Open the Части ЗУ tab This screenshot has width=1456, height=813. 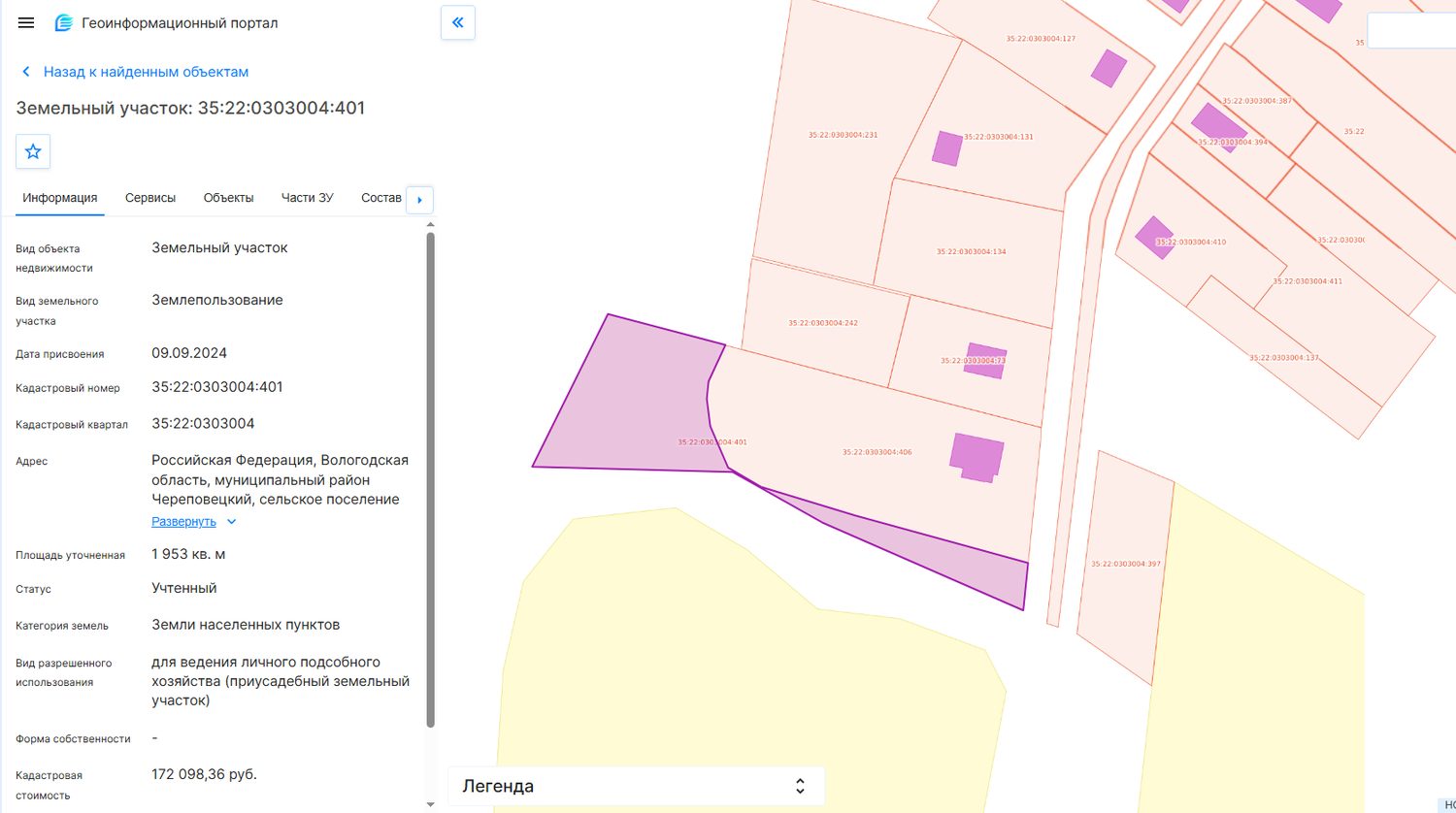(x=307, y=198)
